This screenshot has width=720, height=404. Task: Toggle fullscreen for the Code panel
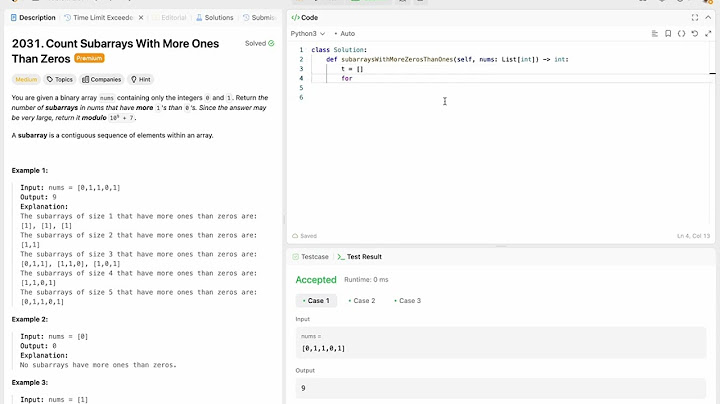click(x=695, y=17)
